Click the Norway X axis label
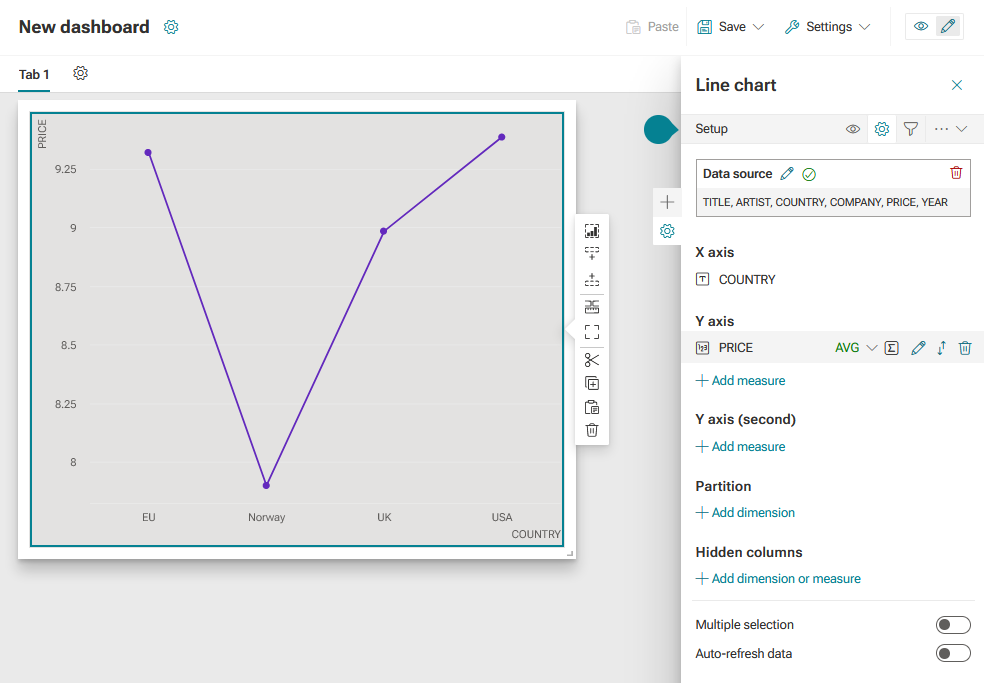 point(266,517)
